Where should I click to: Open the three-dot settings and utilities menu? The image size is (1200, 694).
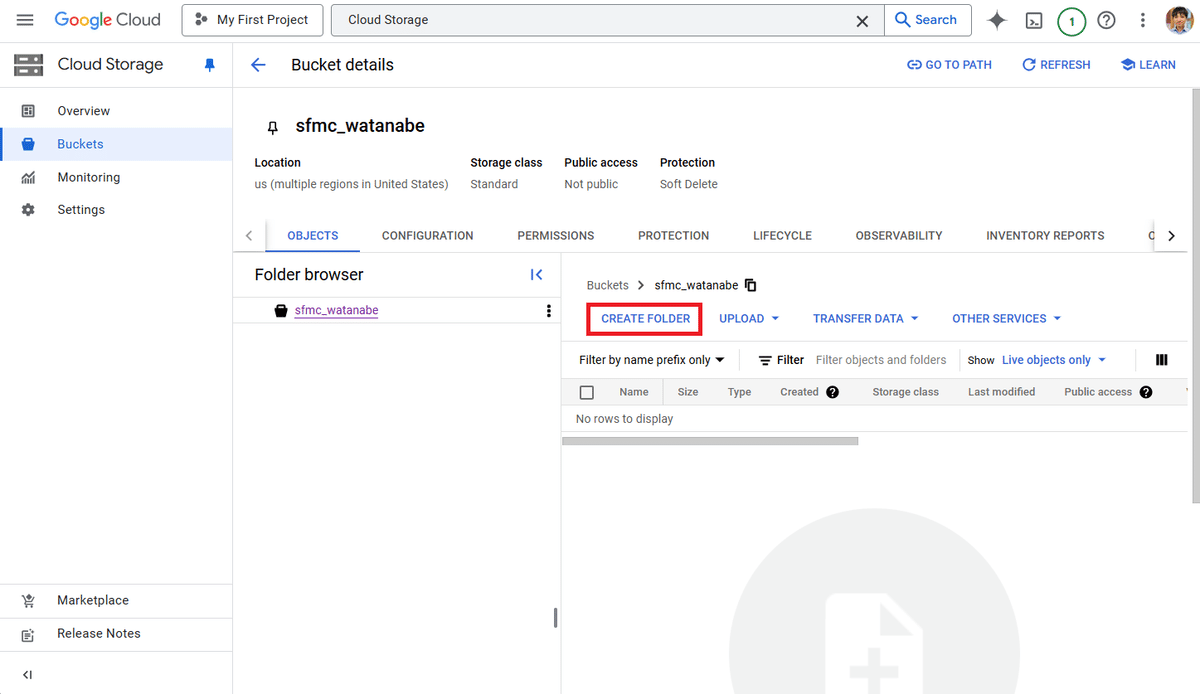[x=1143, y=20]
